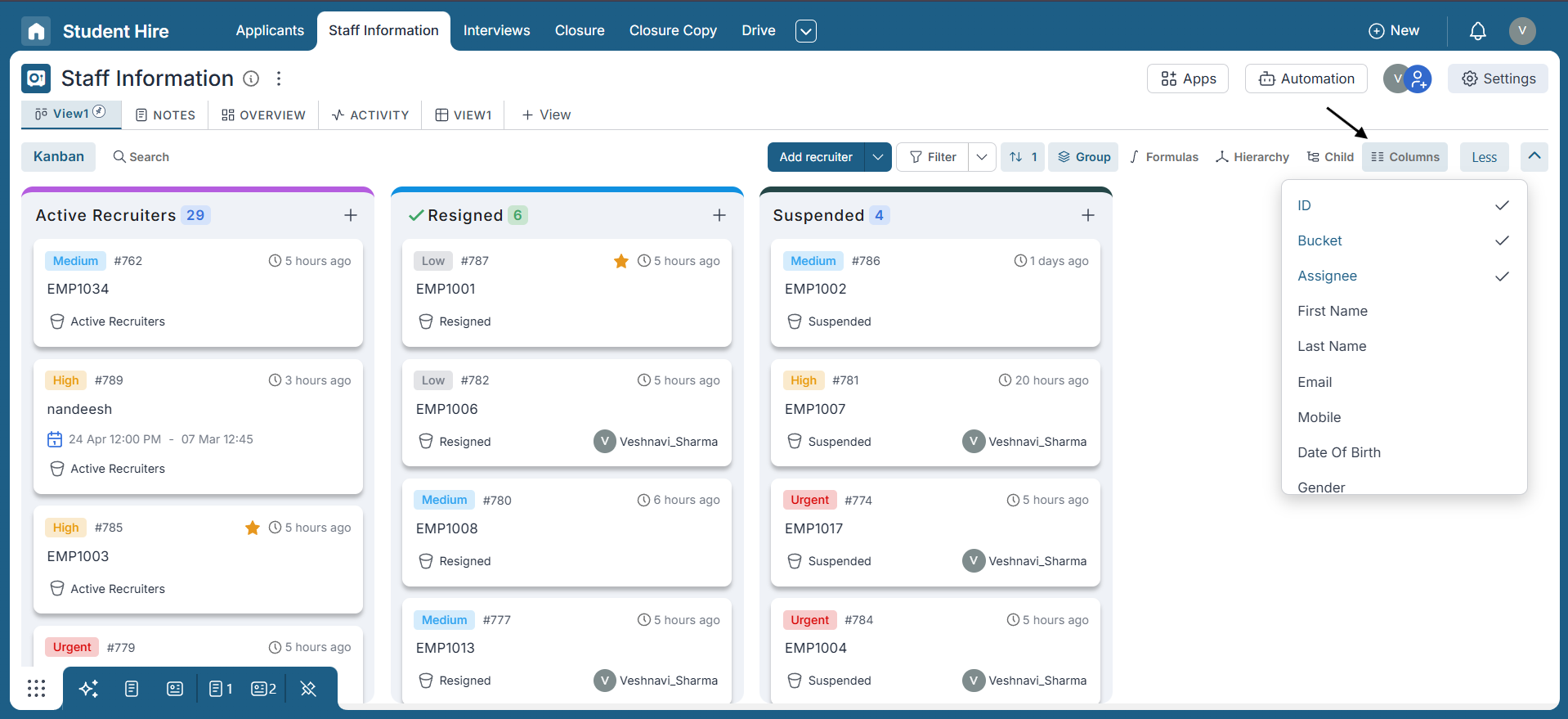1568x719 pixels.
Task: Open Formulas in the toolbar
Action: pyautogui.click(x=1164, y=157)
